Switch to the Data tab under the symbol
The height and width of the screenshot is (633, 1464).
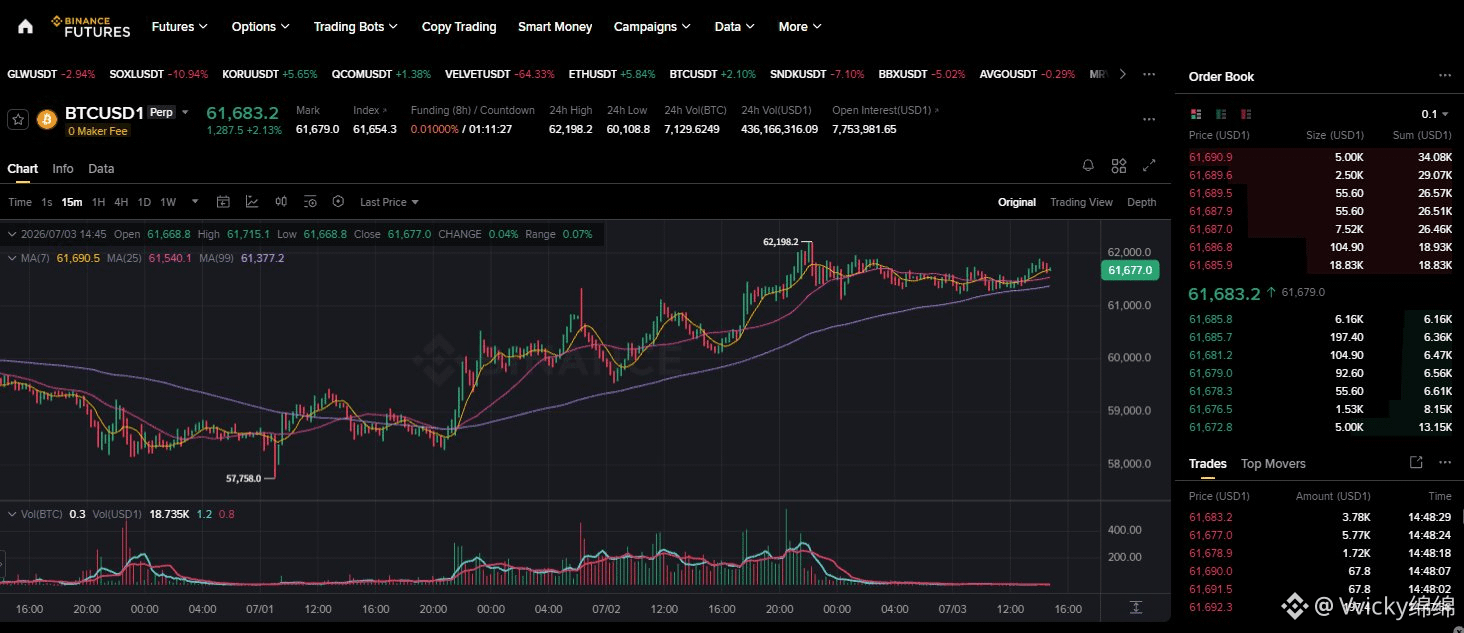pyautogui.click(x=101, y=169)
